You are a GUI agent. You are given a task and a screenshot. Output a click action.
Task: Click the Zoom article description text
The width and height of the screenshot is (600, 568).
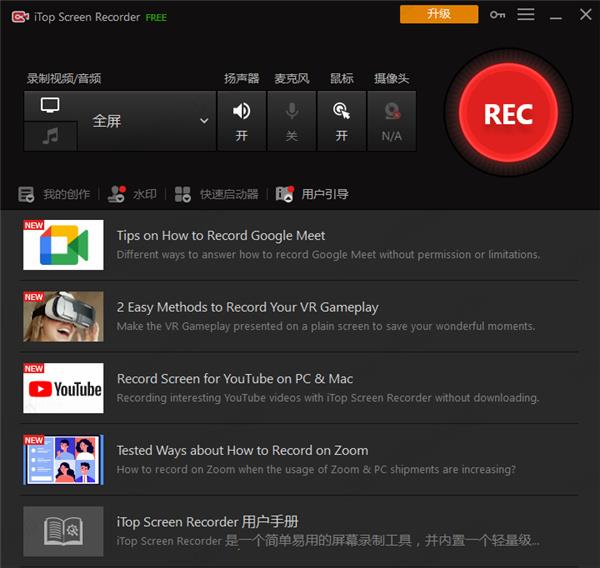[x=316, y=469]
